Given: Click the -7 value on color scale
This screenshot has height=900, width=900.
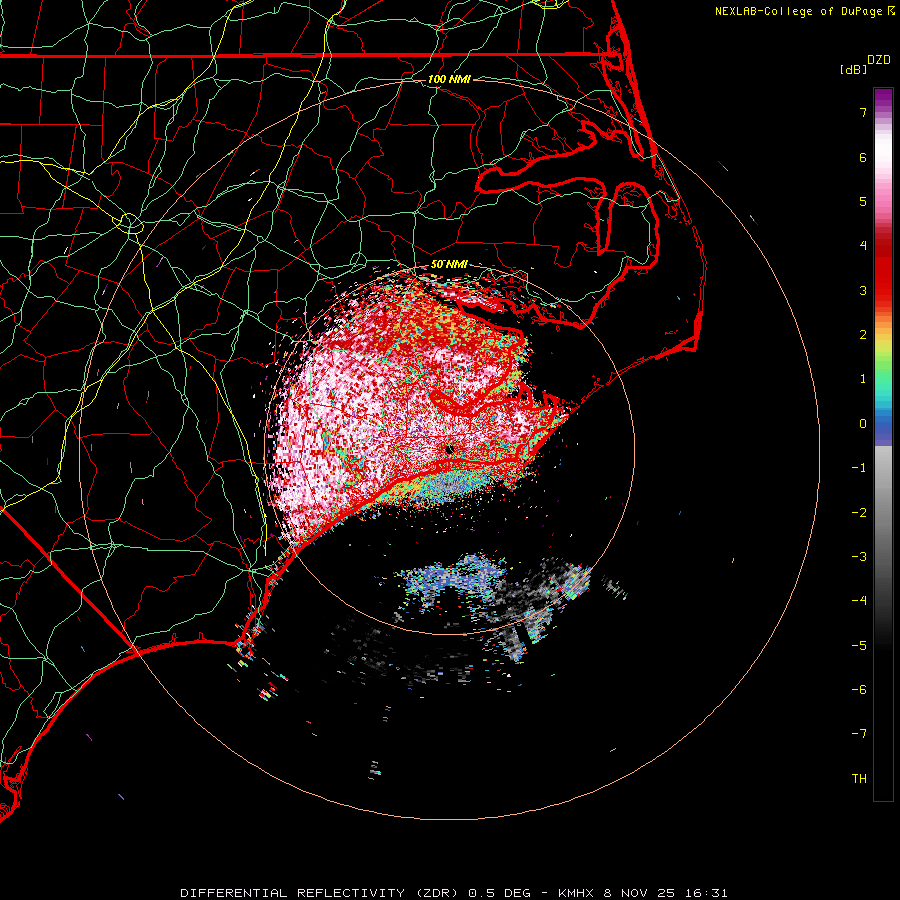Looking at the screenshot, I should pyautogui.click(x=859, y=734).
